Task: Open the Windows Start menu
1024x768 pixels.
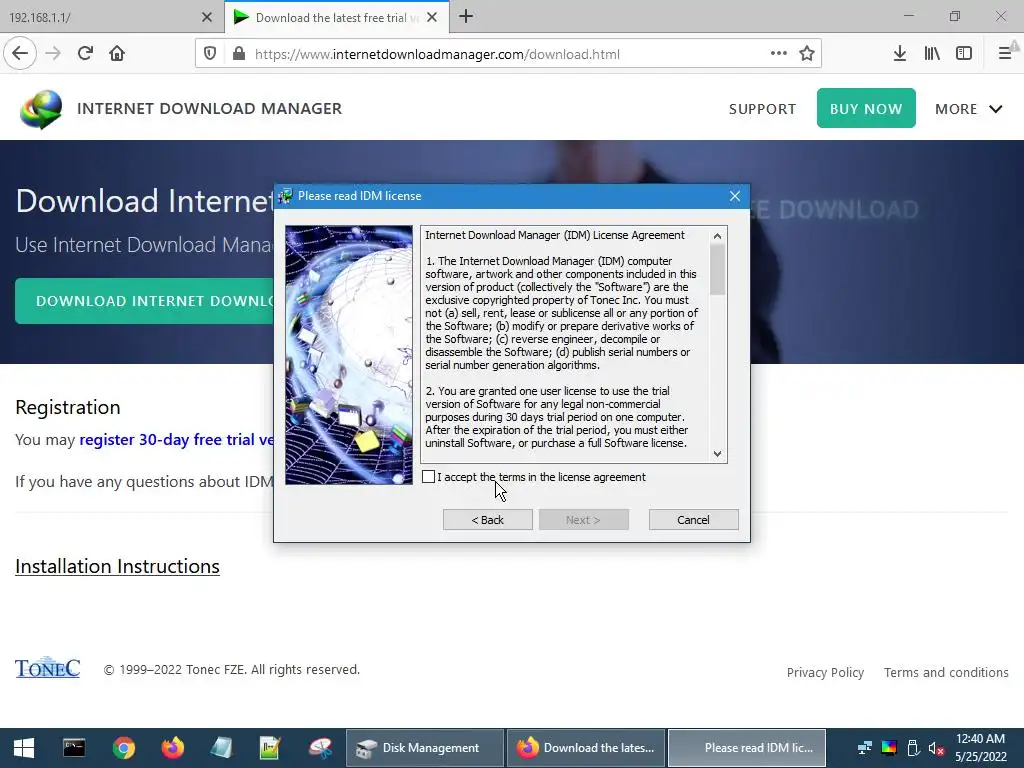Action: coord(24,748)
